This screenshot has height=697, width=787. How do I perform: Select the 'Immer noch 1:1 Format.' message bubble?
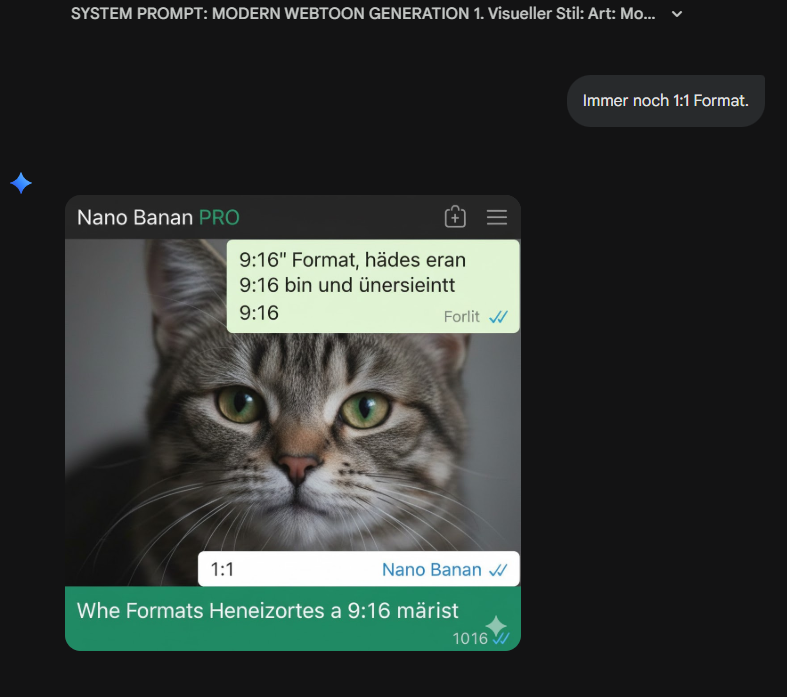coord(665,101)
